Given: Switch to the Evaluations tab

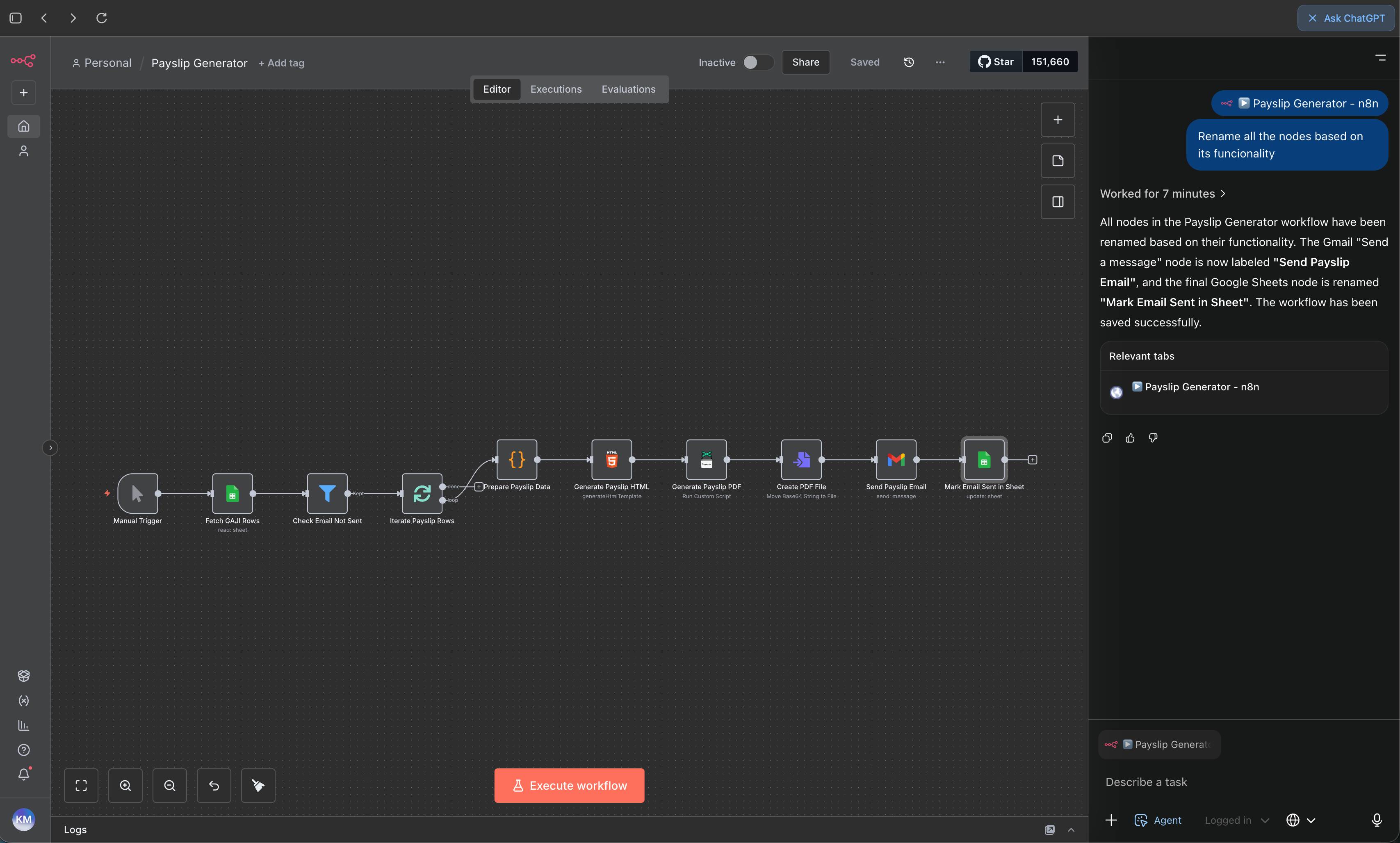Looking at the screenshot, I should coord(628,89).
